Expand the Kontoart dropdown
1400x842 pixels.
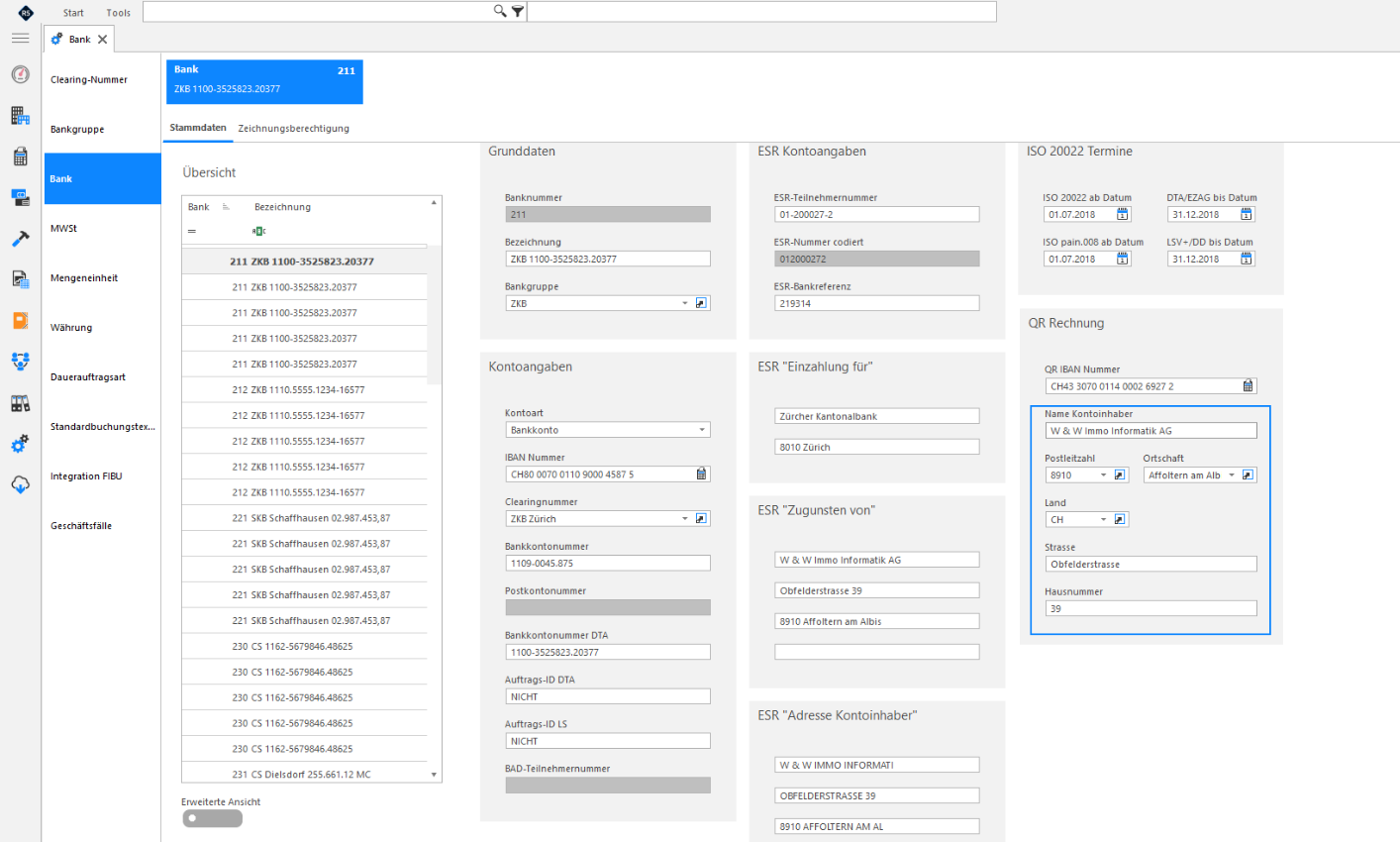pos(702,430)
